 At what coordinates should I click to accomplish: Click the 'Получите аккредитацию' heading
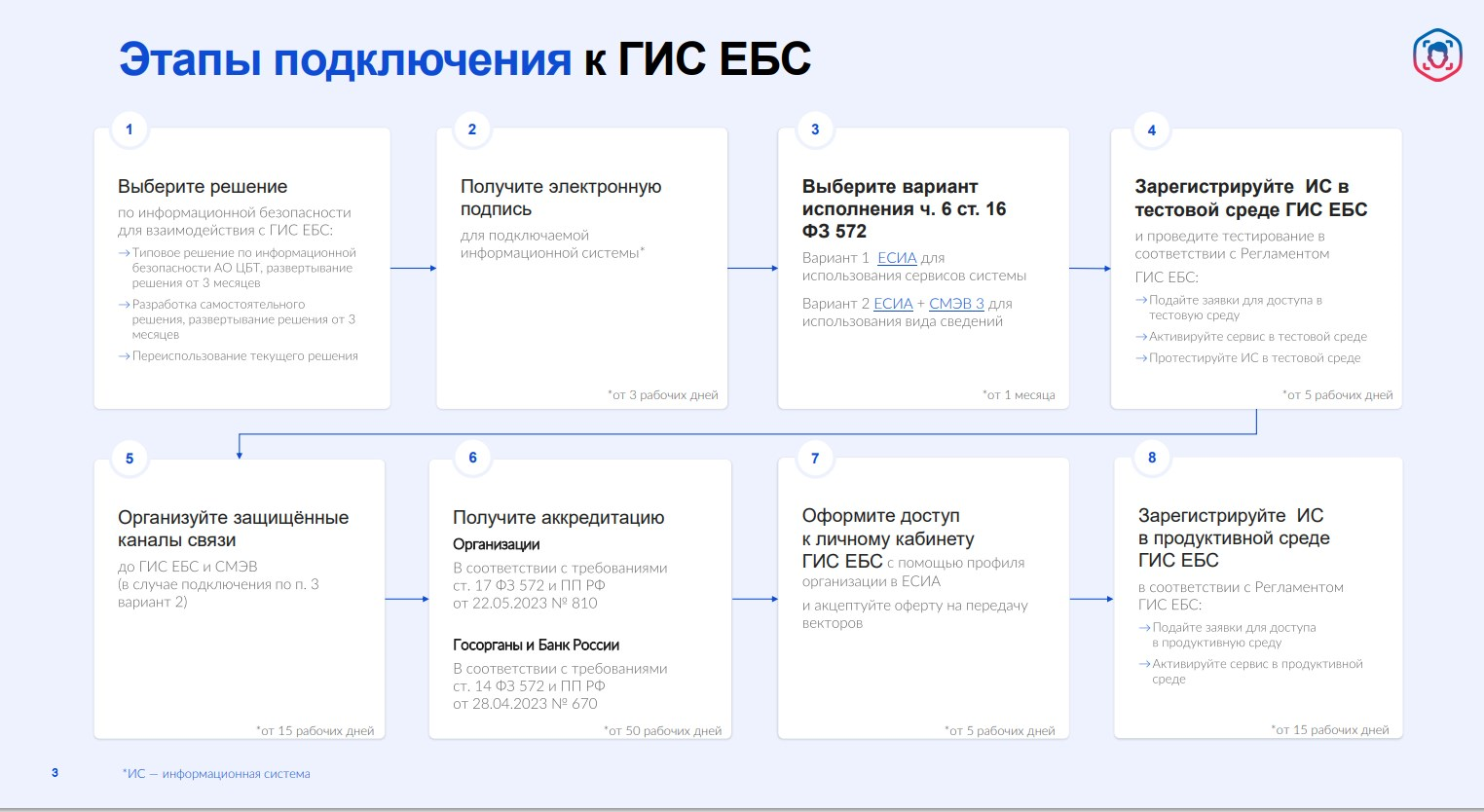[x=558, y=517]
